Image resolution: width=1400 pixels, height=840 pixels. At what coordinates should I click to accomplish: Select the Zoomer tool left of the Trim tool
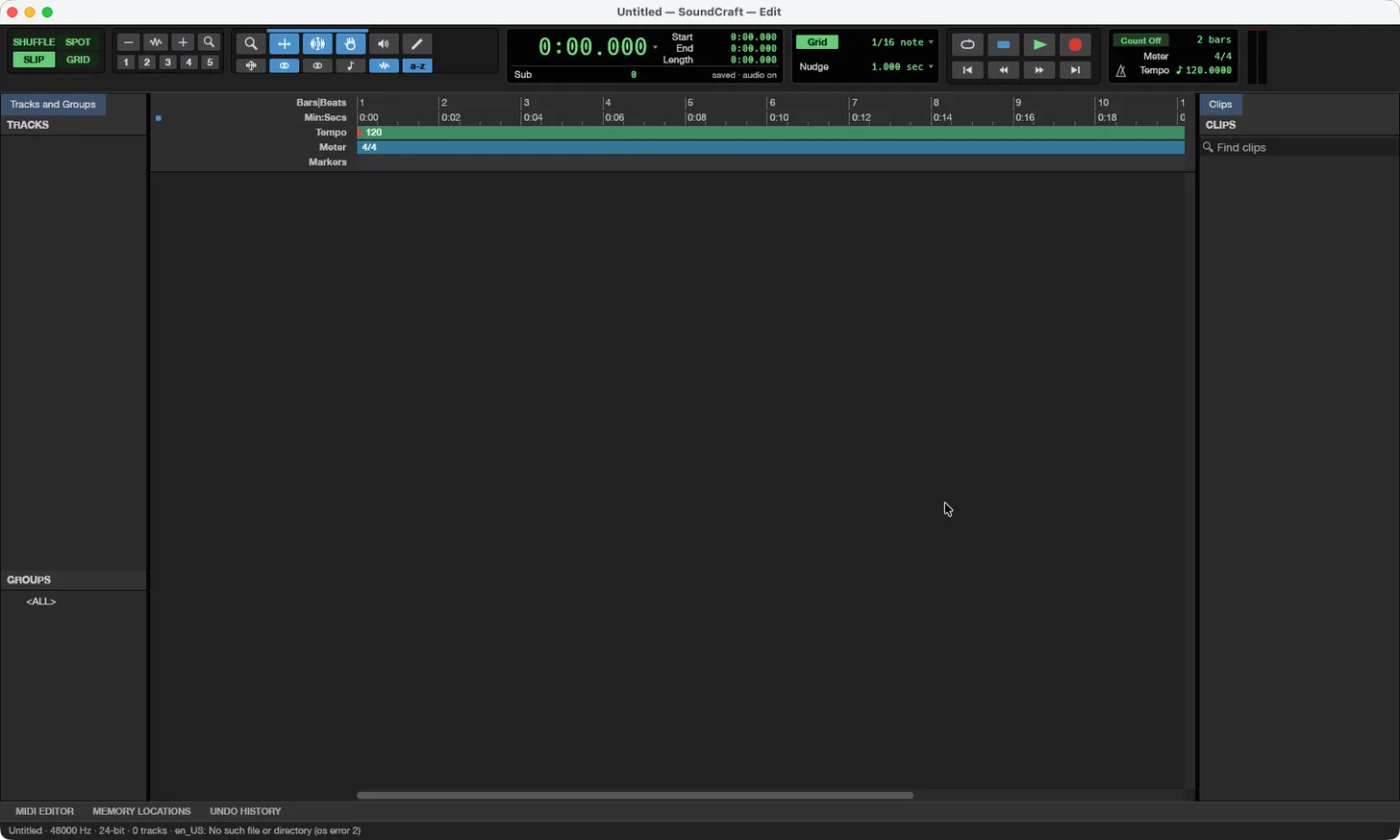click(251, 44)
